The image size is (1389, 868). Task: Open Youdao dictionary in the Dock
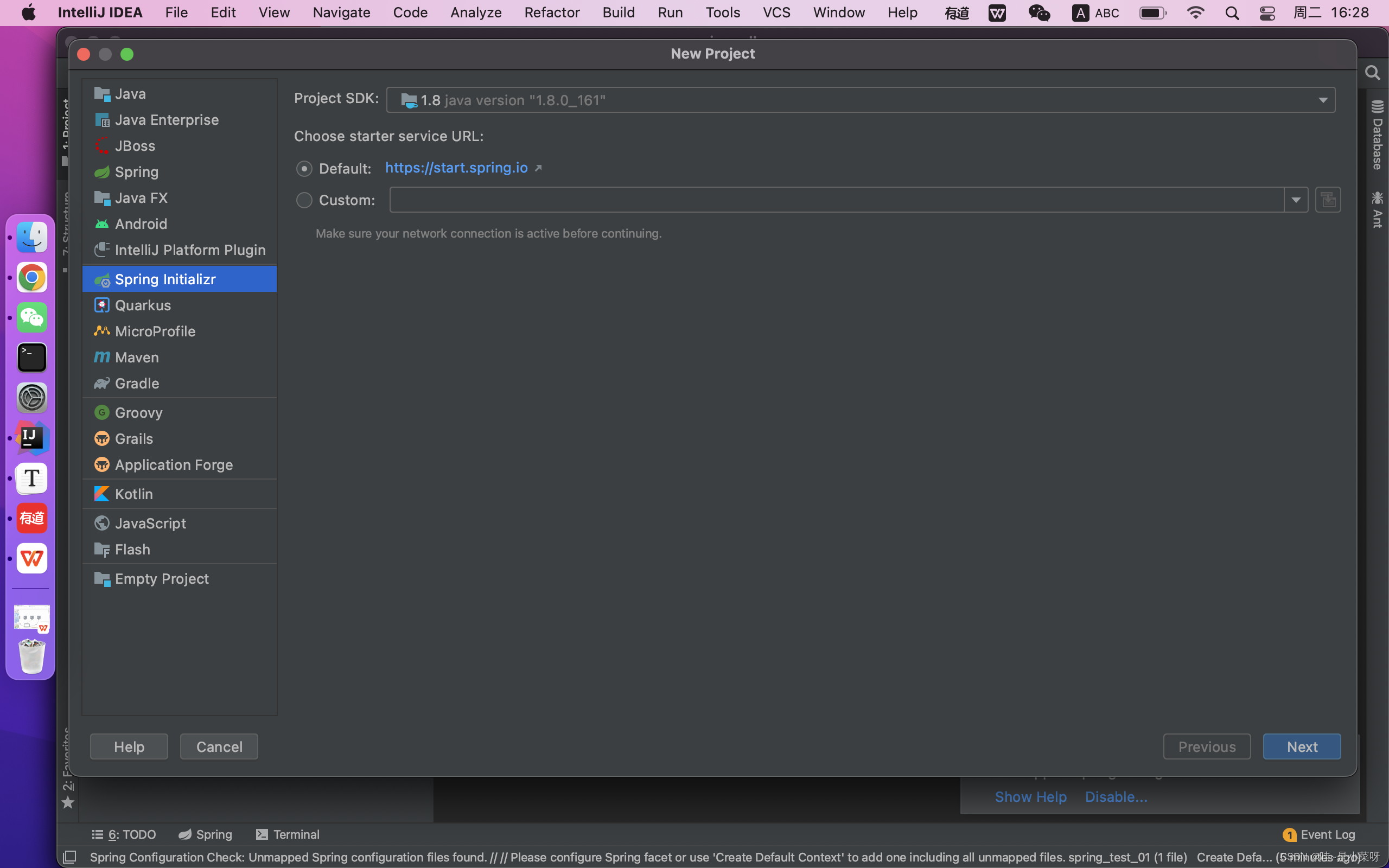[31, 519]
